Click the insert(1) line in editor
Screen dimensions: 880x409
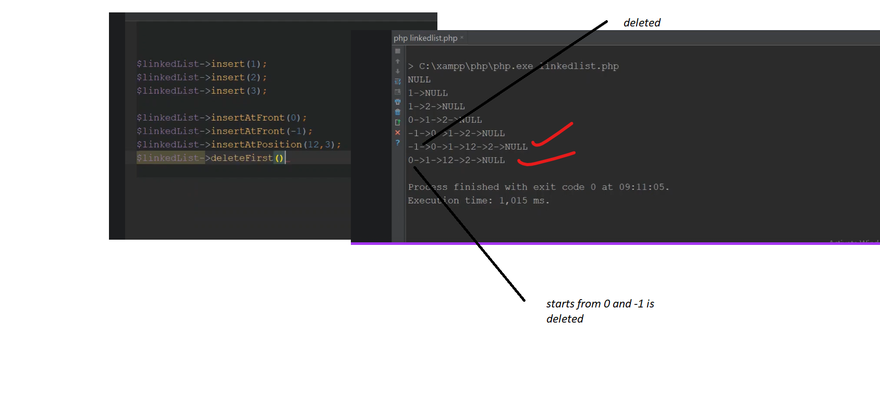(202, 64)
